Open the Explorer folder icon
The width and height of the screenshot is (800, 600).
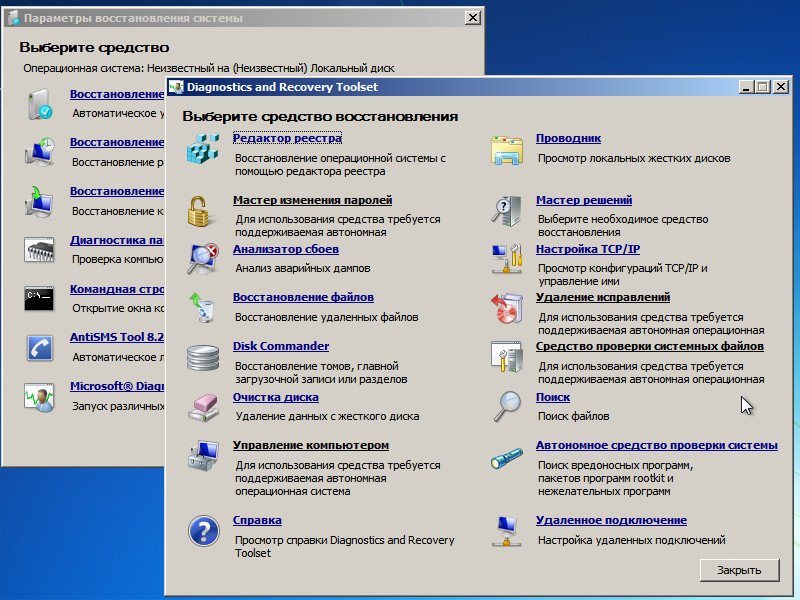pos(507,150)
